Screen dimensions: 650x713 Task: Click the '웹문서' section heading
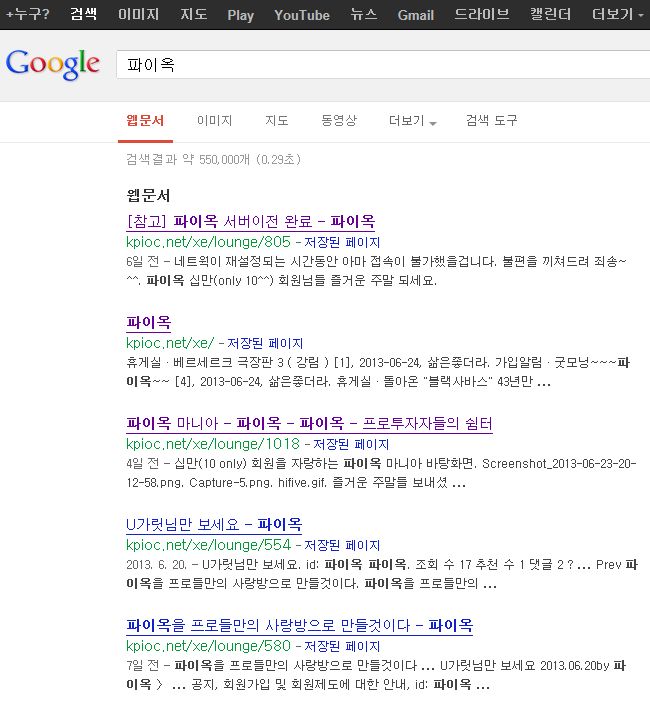click(x=148, y=196)
